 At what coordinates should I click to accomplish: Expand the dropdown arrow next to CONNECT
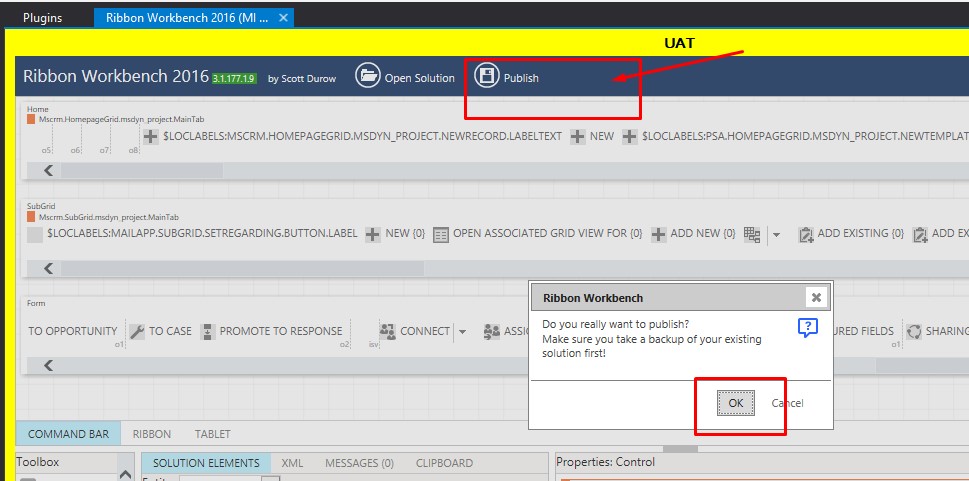point(462,332)
